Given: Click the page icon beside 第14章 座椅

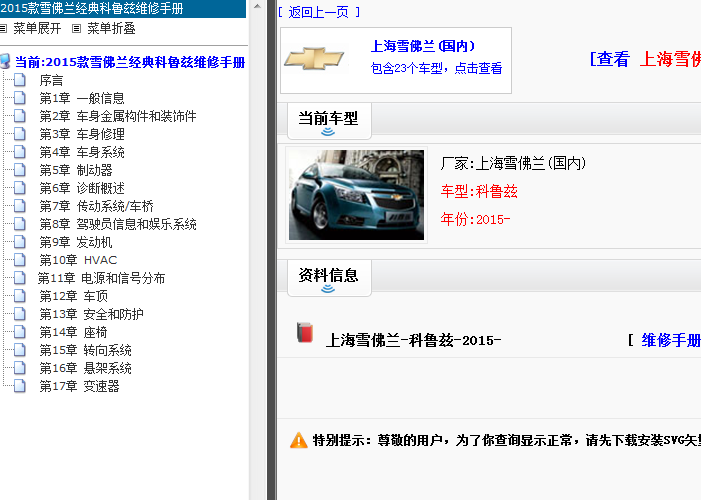Looking at the screenshot, I should click(x=20, y=332).
